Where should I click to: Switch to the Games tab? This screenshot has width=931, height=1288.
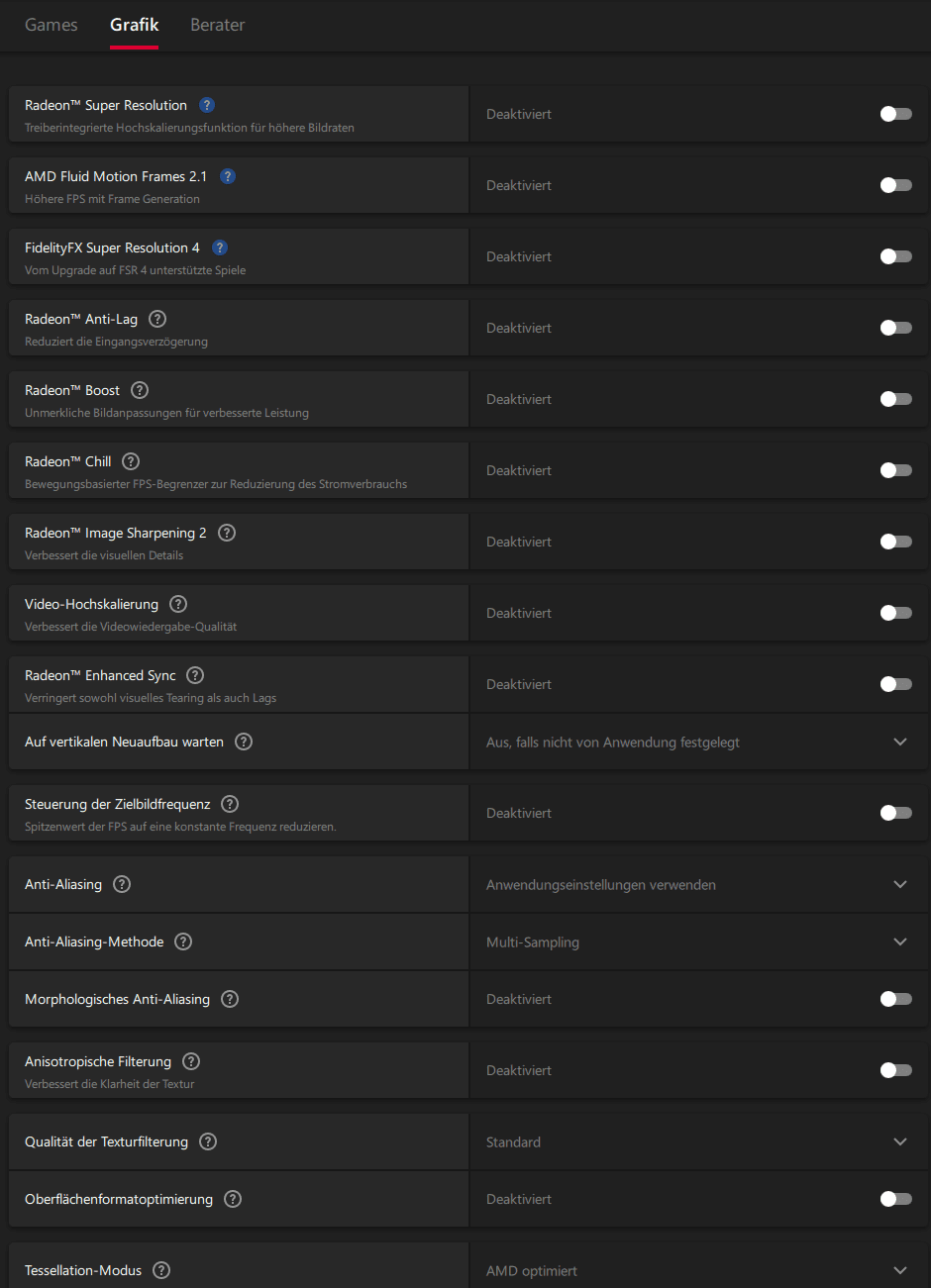tap(52, 25)
